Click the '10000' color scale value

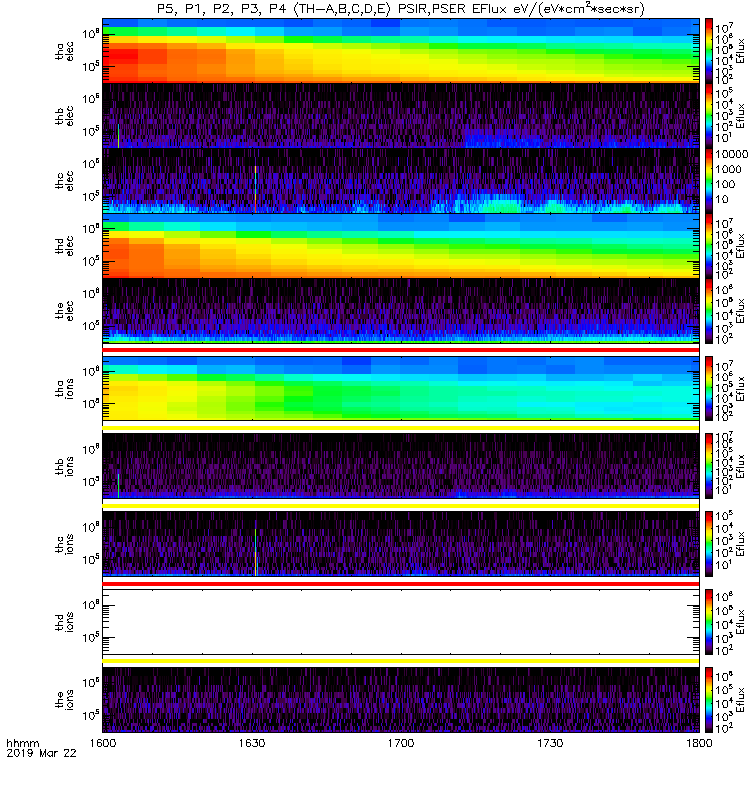732,154
